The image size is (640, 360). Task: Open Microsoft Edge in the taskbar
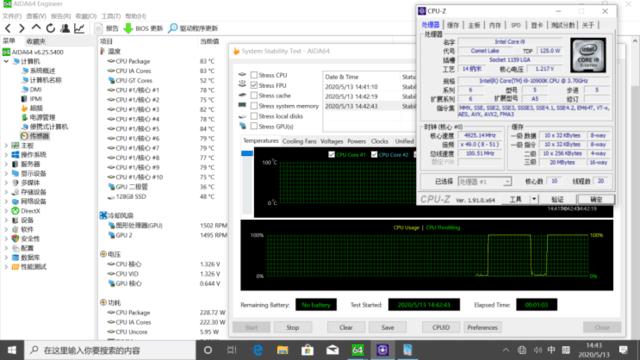click(258, 350)
